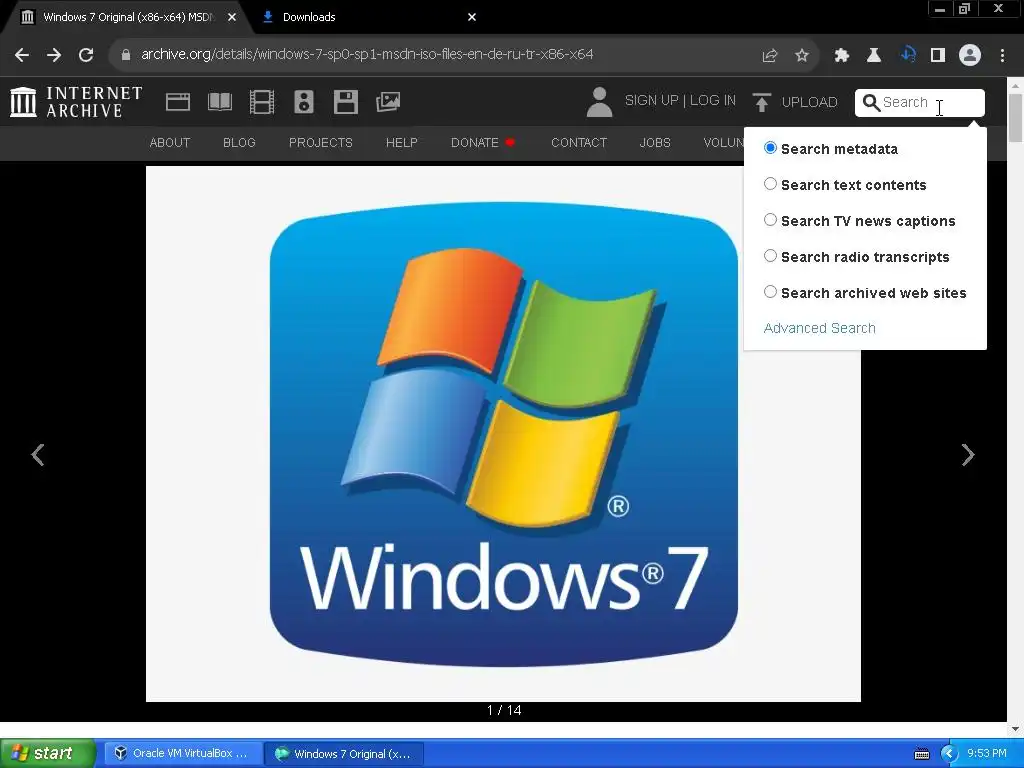Open the Video film strip icon
The height and width of the screenshot is (768, 1024).
(262, 102)
